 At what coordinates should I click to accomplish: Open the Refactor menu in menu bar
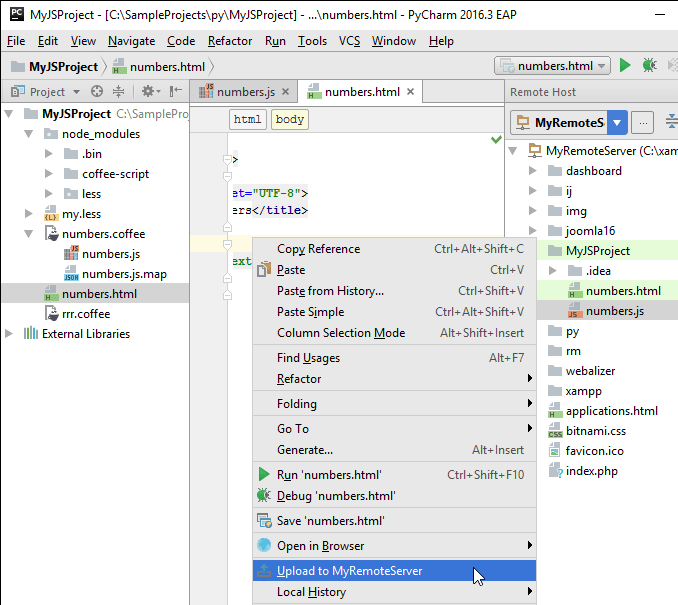230,41
